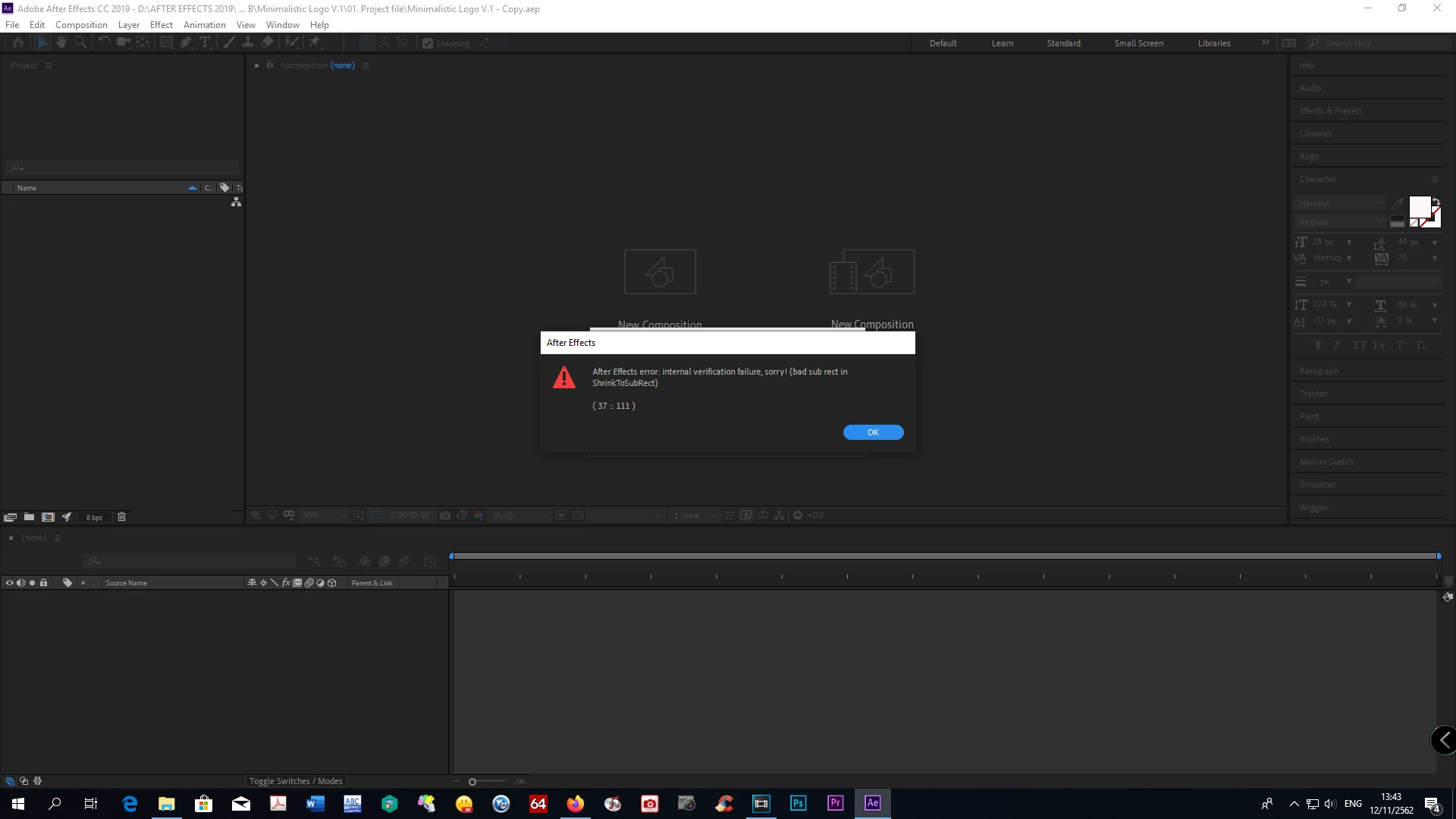Toggle the timeline video eye column
The image size is (1456, 819).
[10, 583]
